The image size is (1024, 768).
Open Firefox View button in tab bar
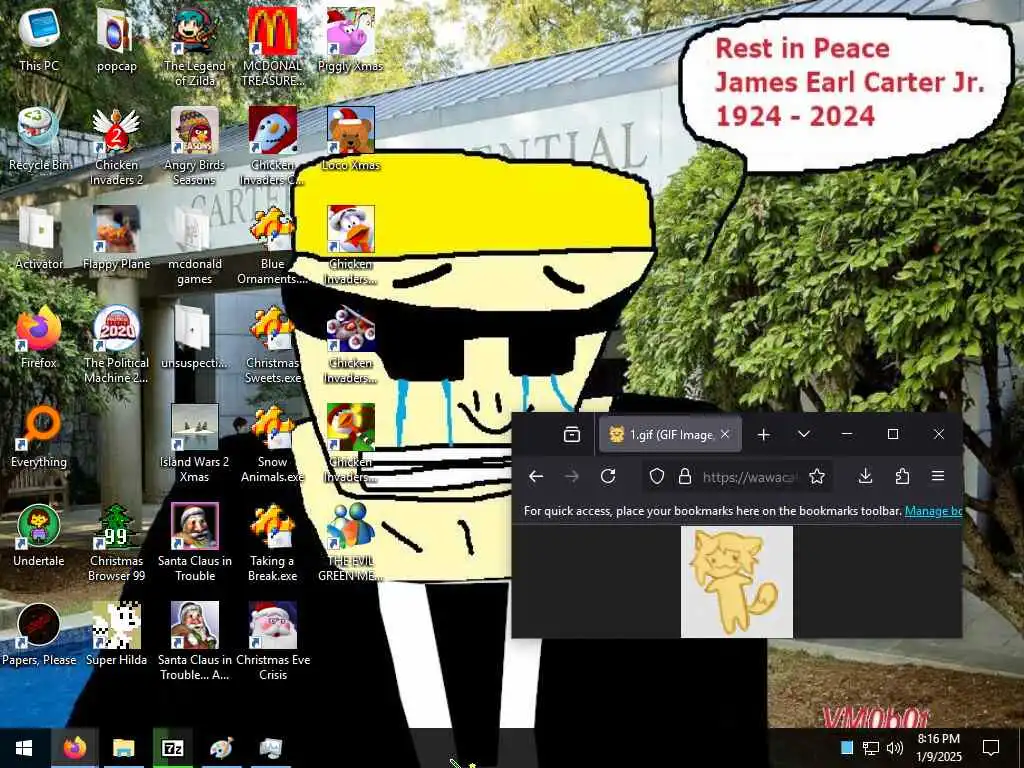[571, 434]
